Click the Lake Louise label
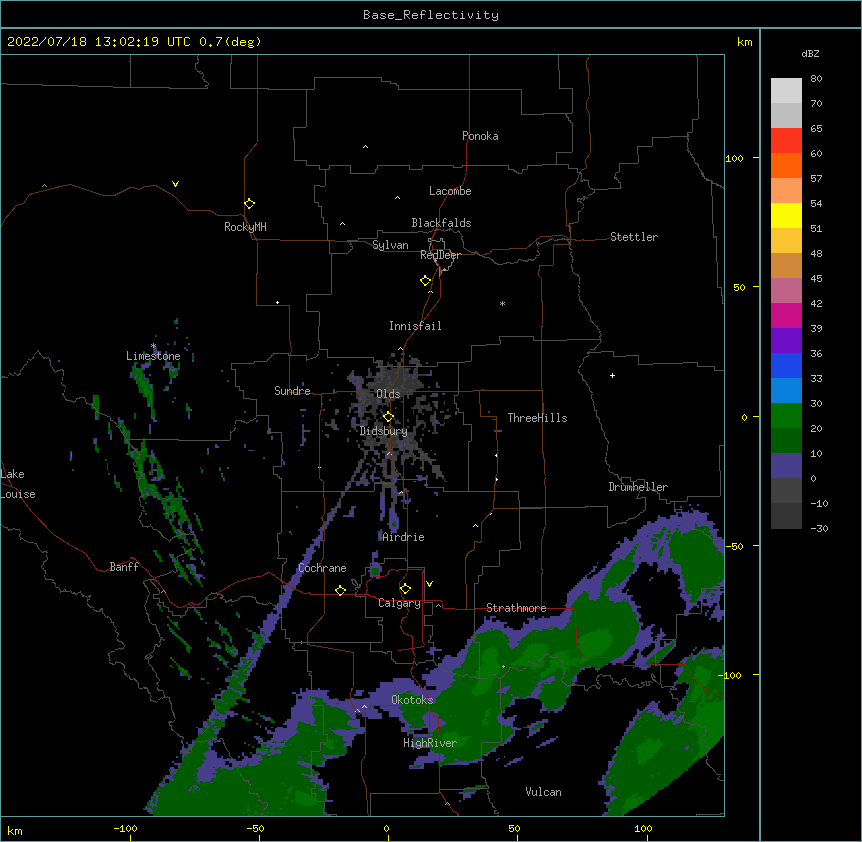 click(18, 484)
